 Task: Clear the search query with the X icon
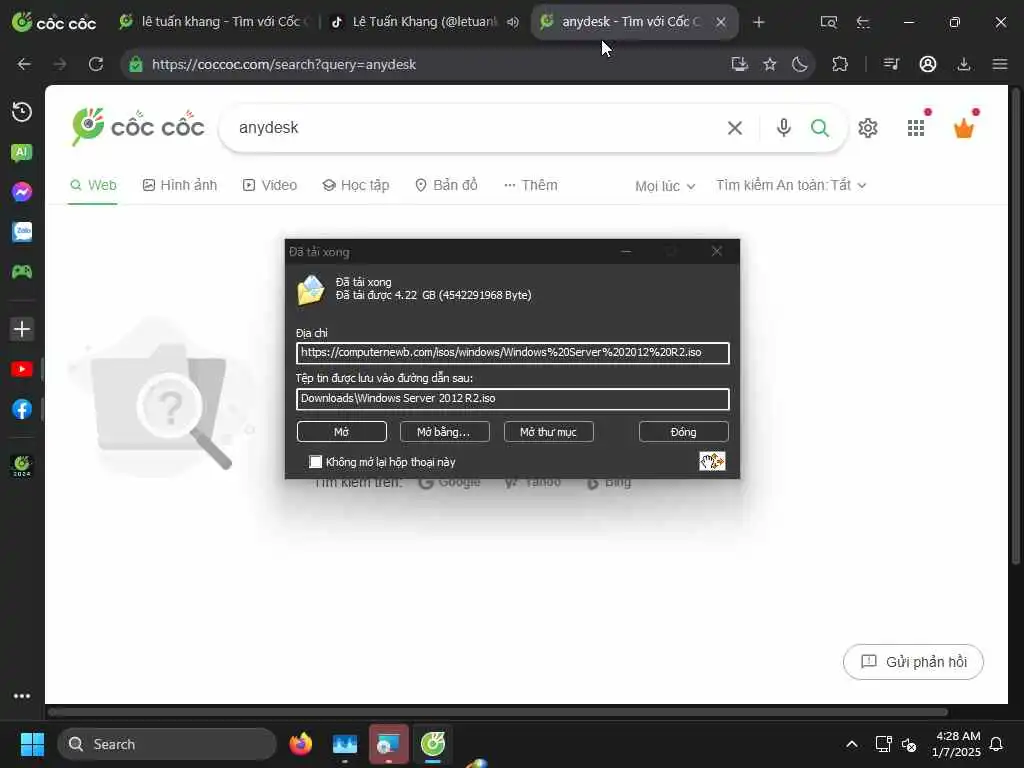pyautogui.click(x=735, y=128)
